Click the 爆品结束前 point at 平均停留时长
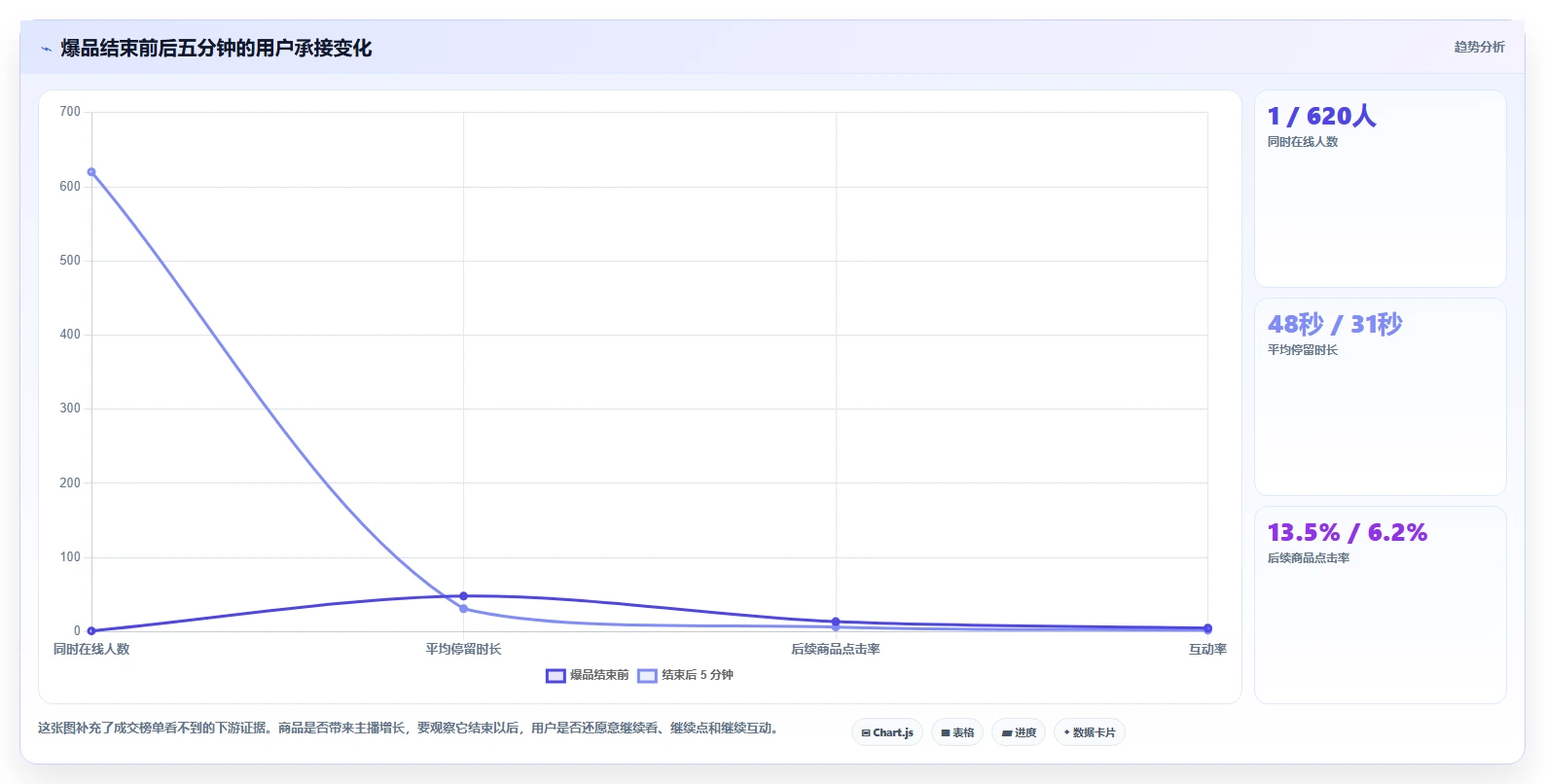The width and height of the screenshot is (1545, 784). [x=463, y=596]
